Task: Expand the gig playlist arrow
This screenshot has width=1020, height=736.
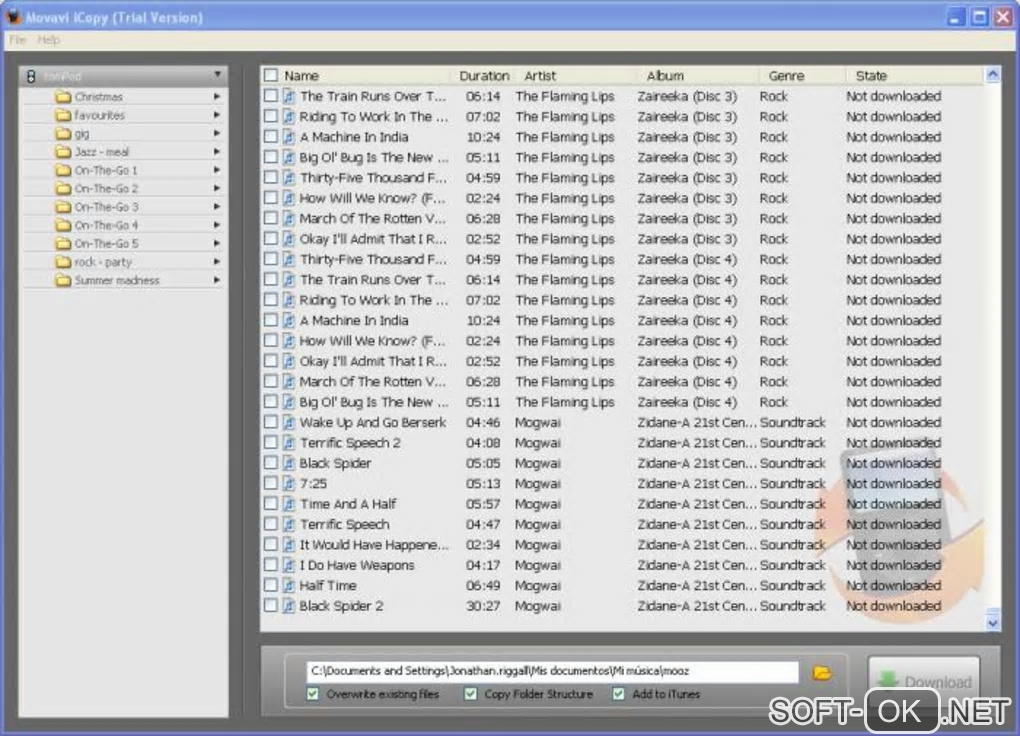Action: (x=217, y=133)
